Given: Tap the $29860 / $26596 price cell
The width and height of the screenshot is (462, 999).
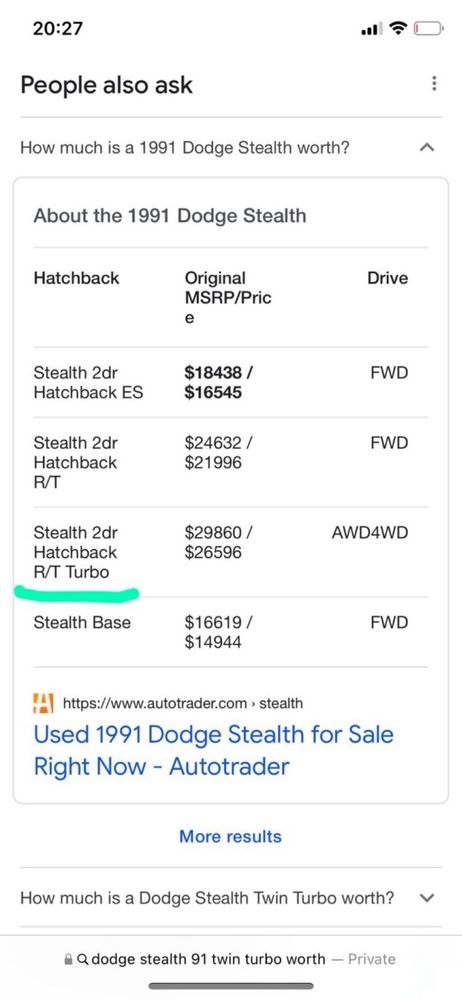Looking at the screenshot, I should pyautogui.click(x=217, y=542).
